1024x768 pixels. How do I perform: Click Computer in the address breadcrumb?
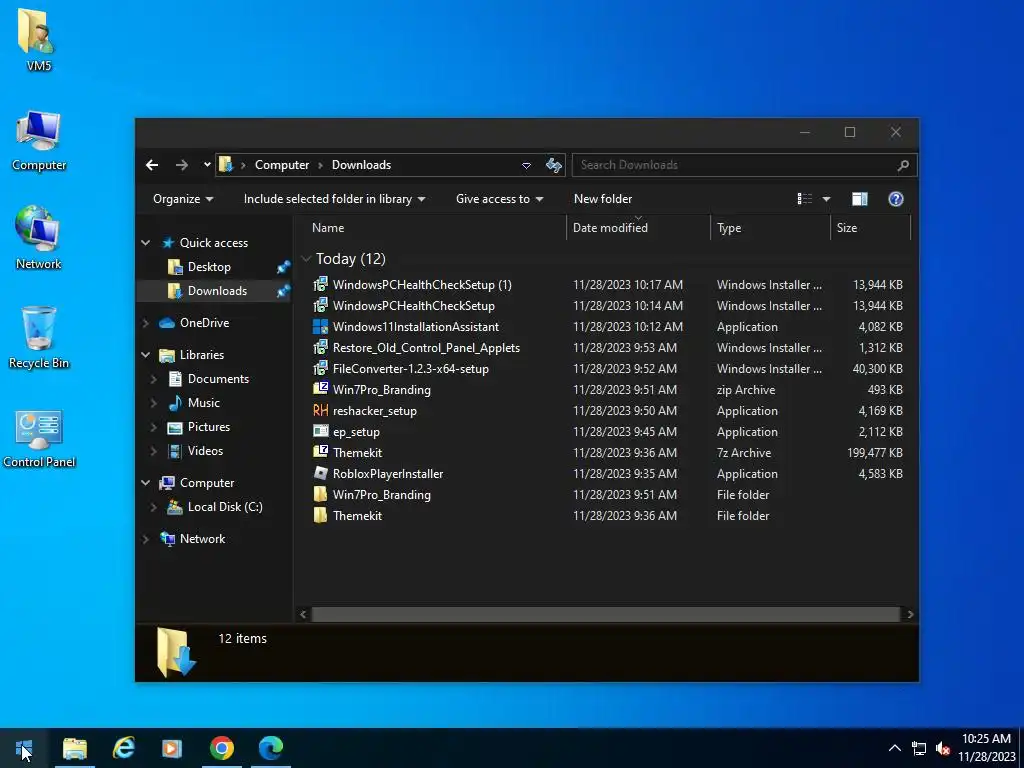(x=281, y=165)
